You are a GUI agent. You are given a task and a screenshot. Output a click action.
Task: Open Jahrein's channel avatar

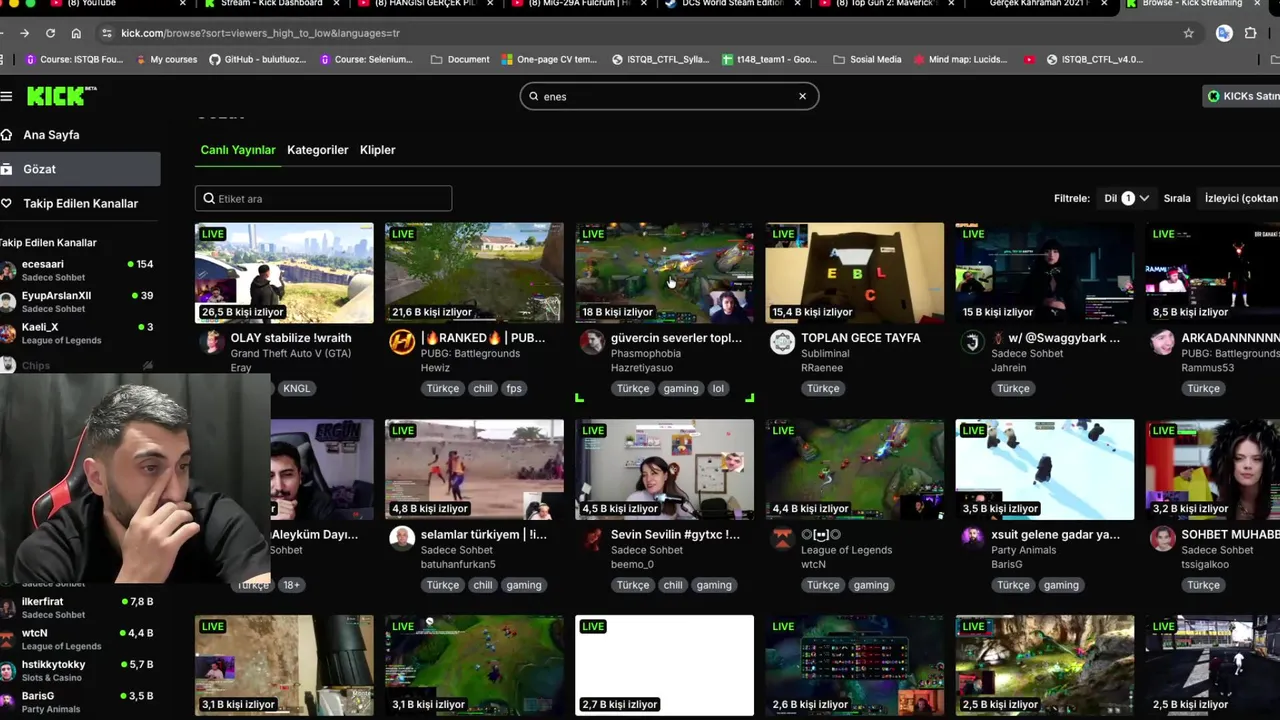972,343
